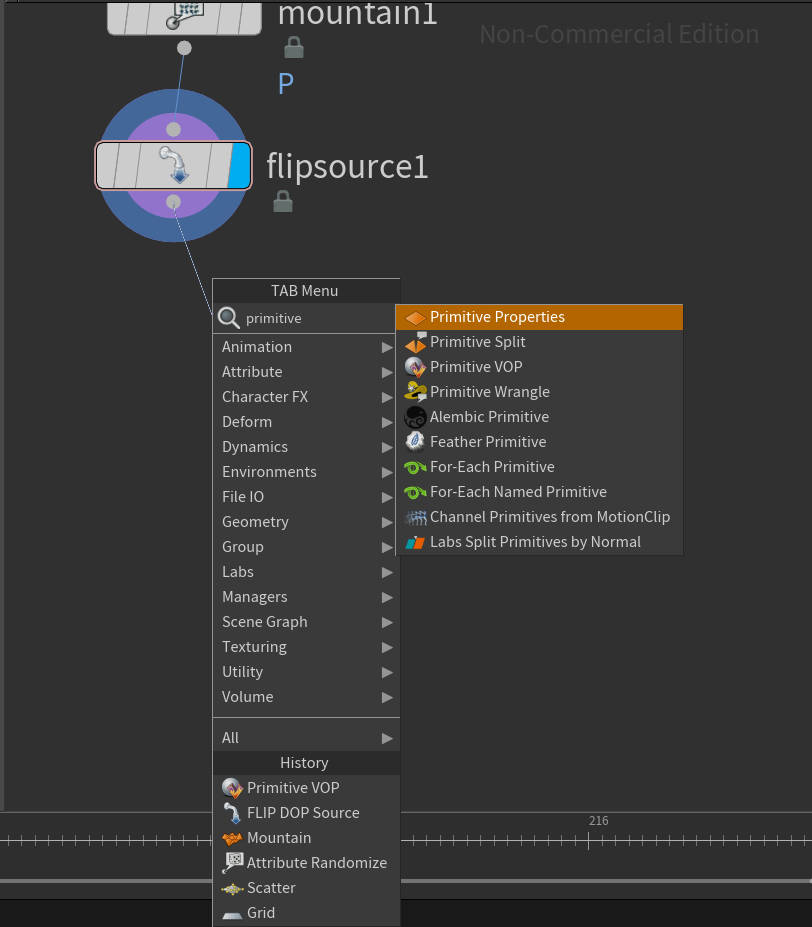Viewport: 812px width, 927px height.
Task: Select Primitive VOP from History icon
Action: [232, 788]
